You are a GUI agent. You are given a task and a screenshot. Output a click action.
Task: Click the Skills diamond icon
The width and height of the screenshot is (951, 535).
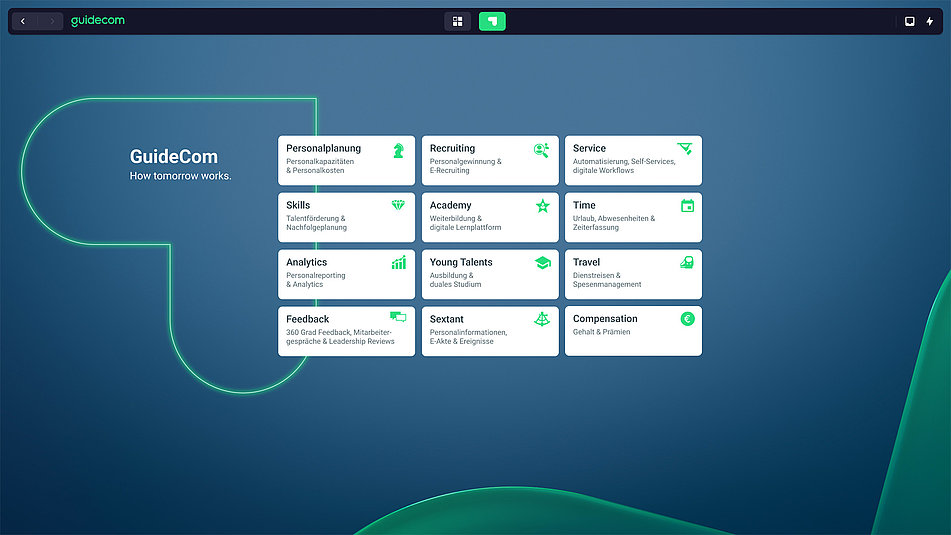(x=398, y=205)
